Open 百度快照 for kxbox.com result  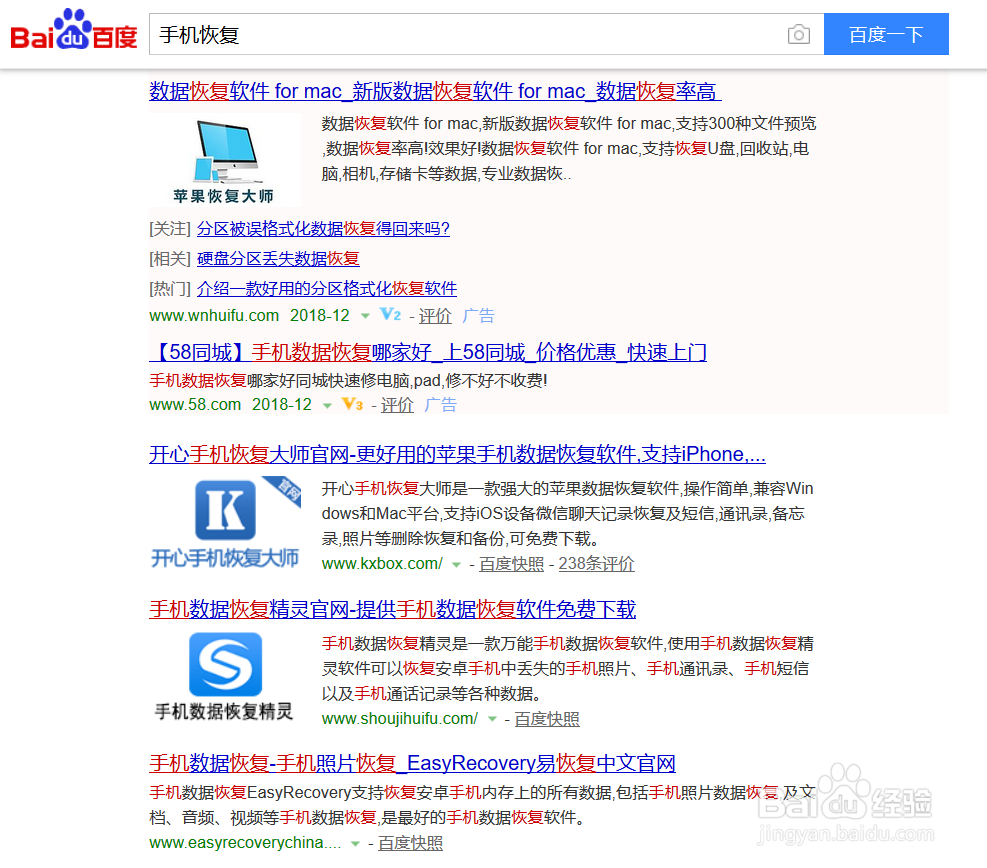click(511, 564)
